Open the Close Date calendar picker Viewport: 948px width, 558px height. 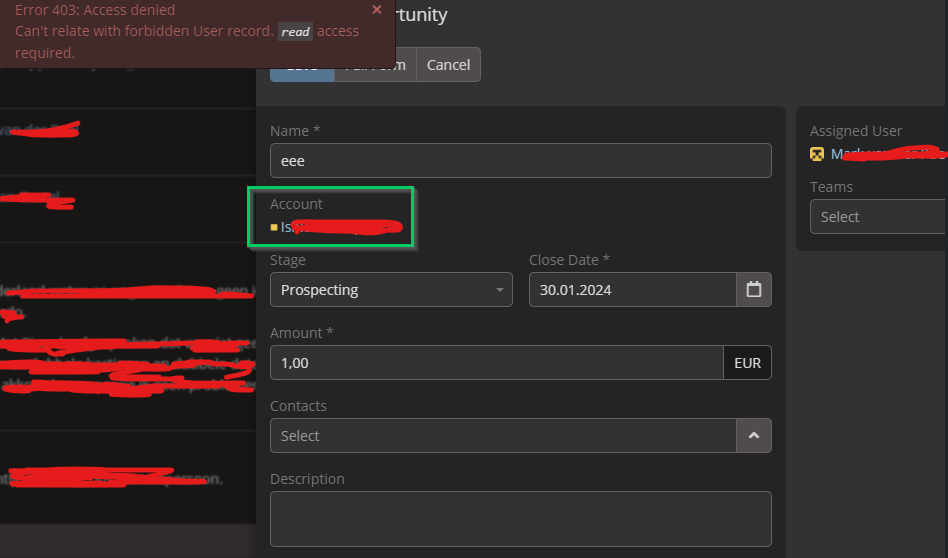coord(754,290)
